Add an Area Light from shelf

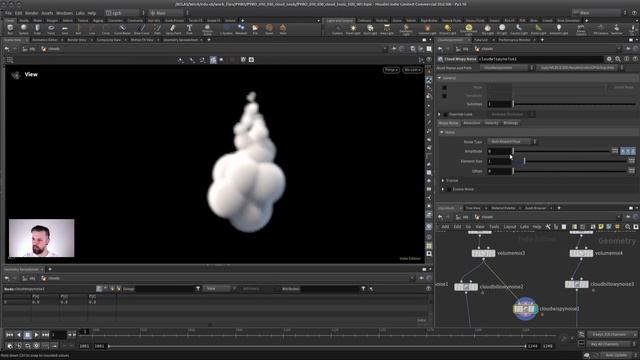(387, 29)
